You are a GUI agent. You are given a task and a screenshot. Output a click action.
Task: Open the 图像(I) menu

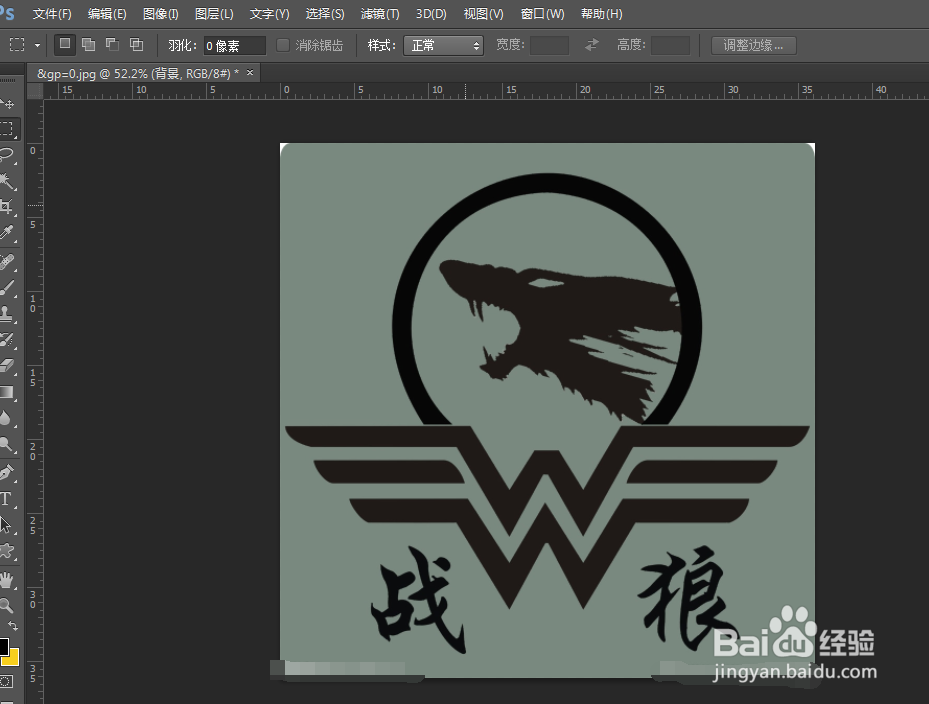point(161,14)
